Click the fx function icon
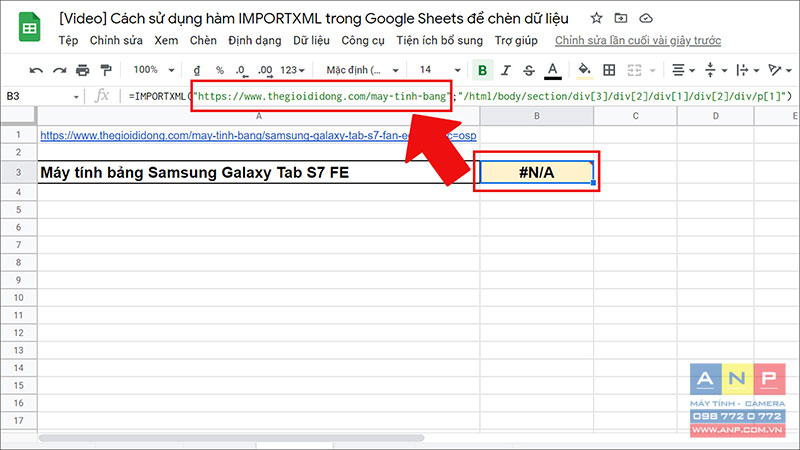Image resolution: width=800 pixels, height=450 pixels. (x=102, y=96)
